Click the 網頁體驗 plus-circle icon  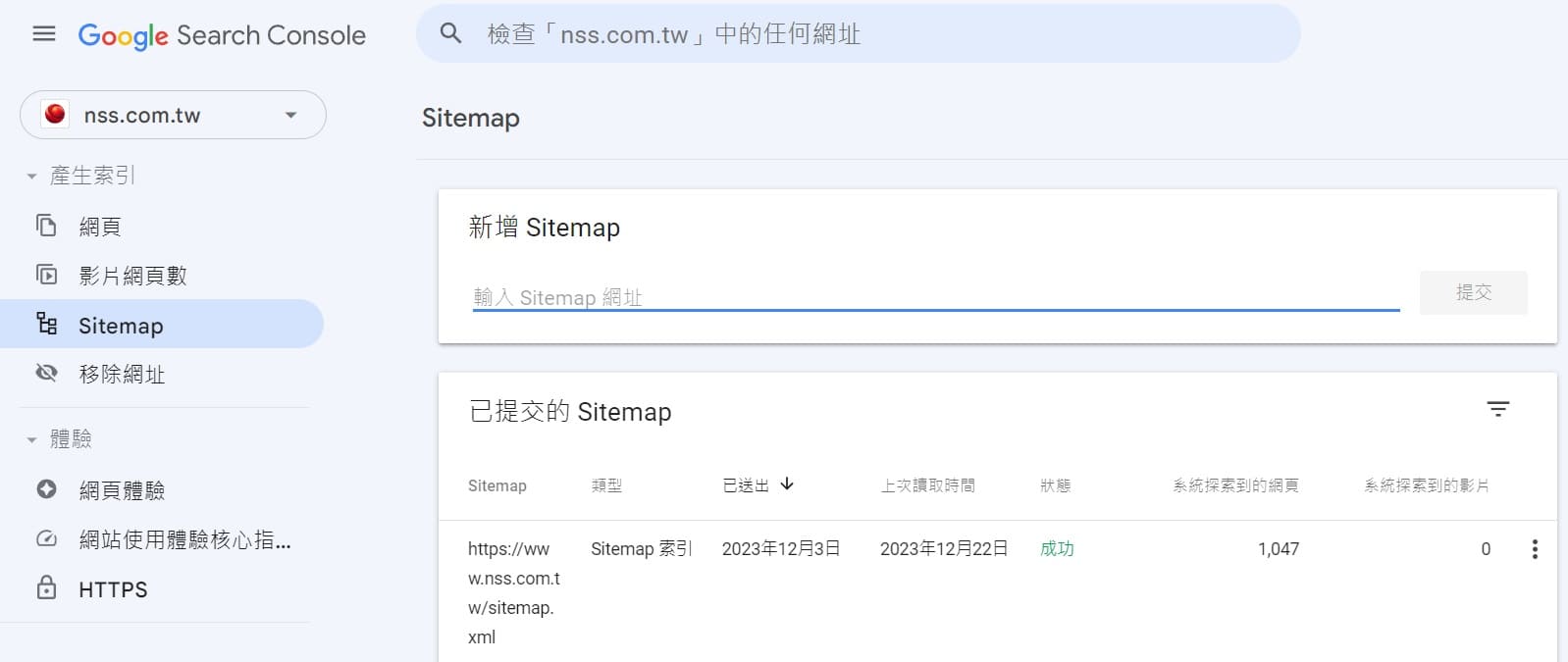point(46,489)
